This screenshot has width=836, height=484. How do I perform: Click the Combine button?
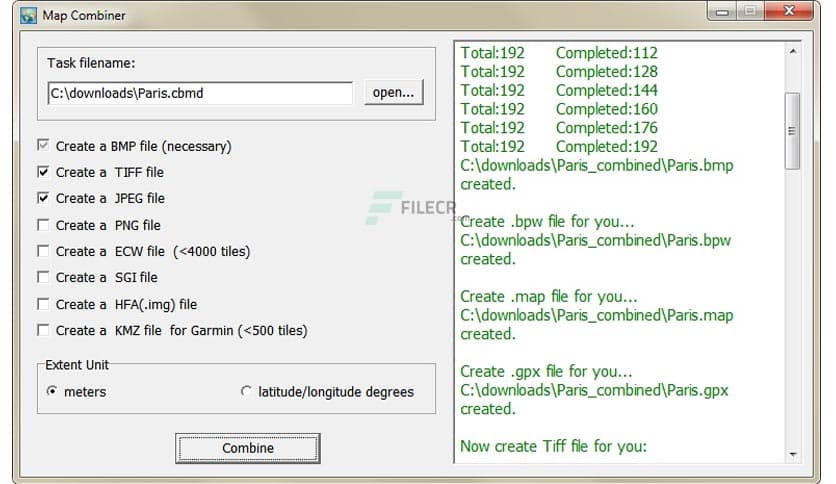tap(248, 448)
